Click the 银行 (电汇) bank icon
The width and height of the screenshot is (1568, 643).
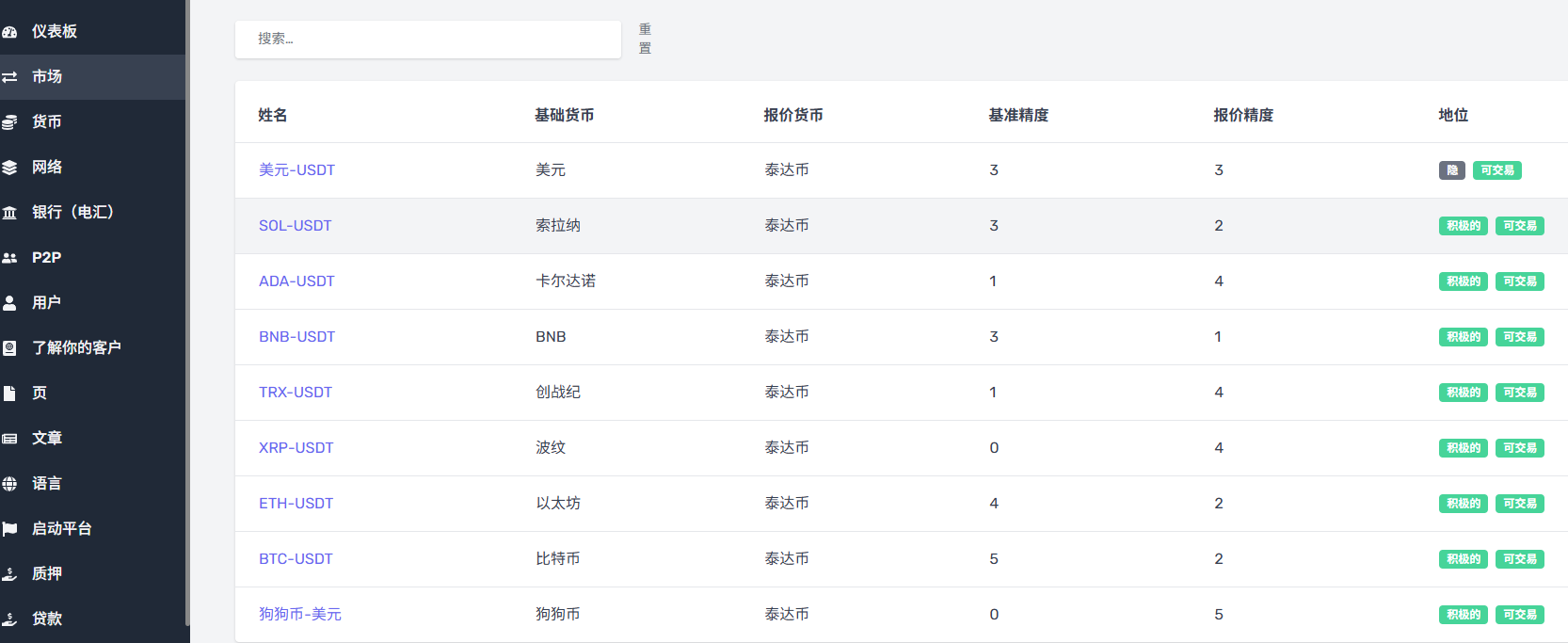[9, 213]
